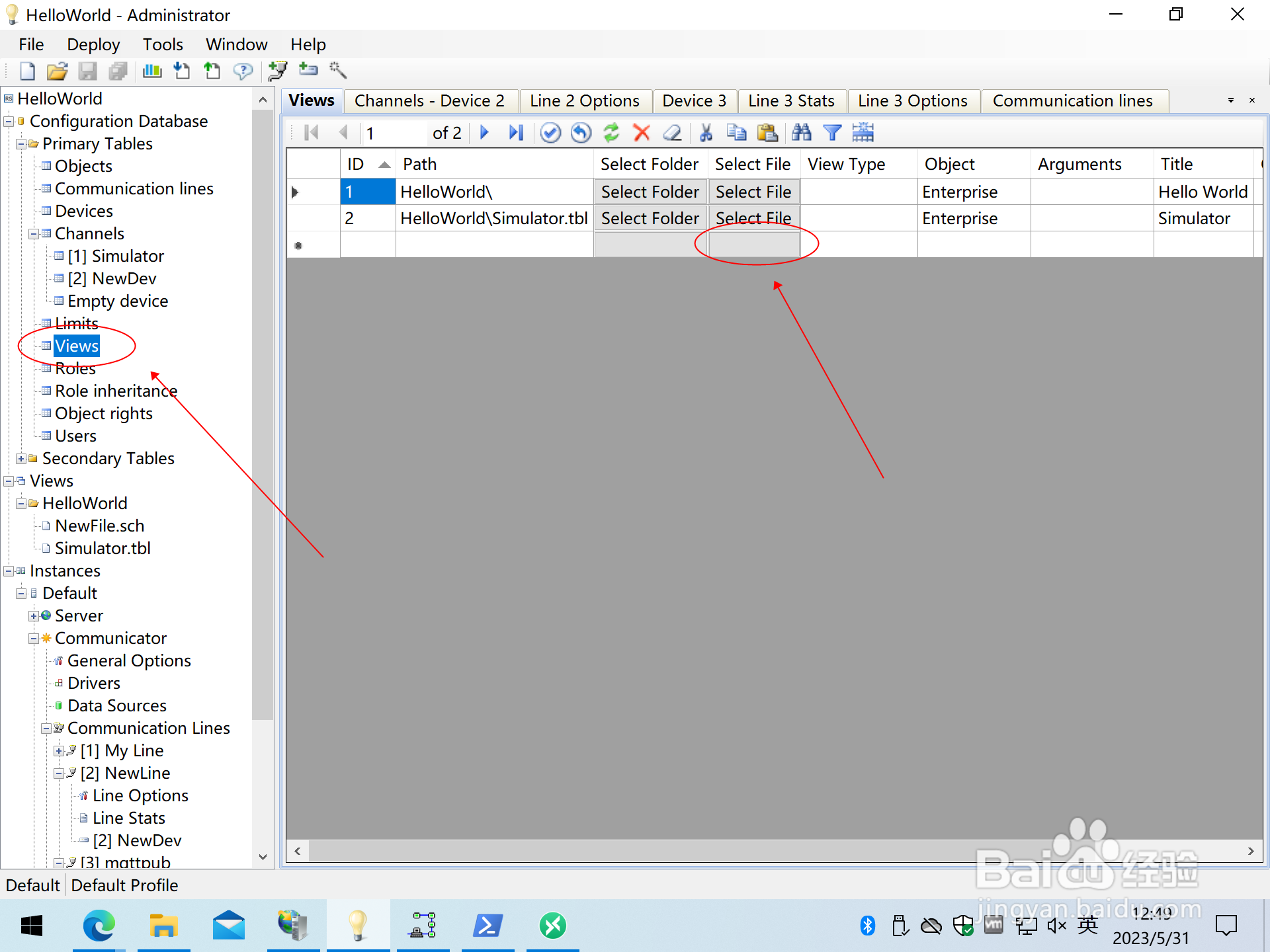1270x952 pixels.
Task: Click the last record navigation icon
Action: click(517, 133)
